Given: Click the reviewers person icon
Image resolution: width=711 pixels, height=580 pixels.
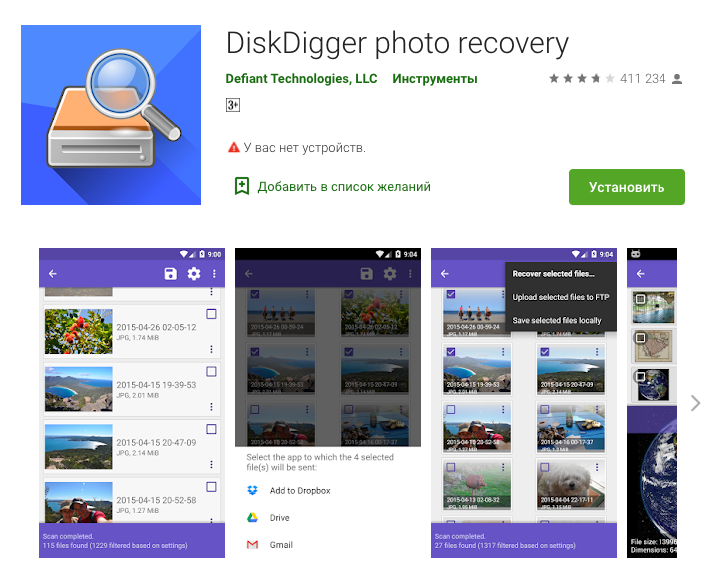Looking at the screenshot, I should pyautogui.click(x=677, y=79).
